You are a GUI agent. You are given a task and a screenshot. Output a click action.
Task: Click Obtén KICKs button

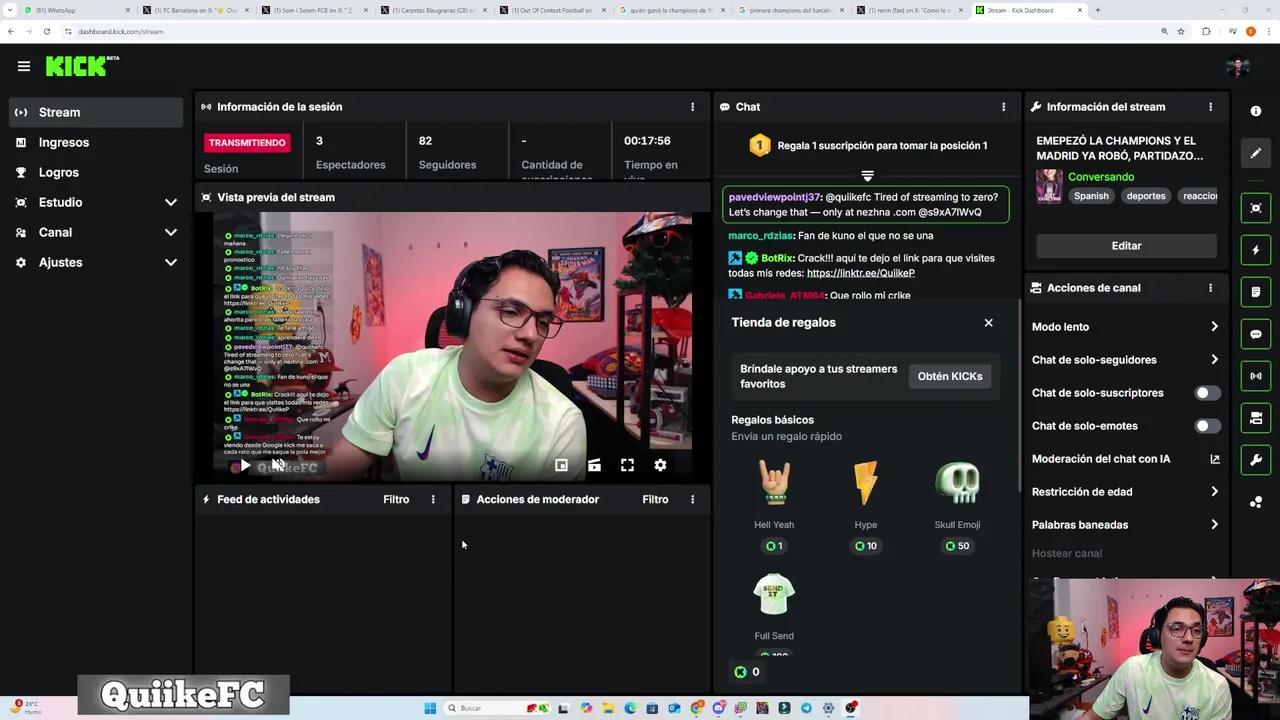click(x=950, y=376)
